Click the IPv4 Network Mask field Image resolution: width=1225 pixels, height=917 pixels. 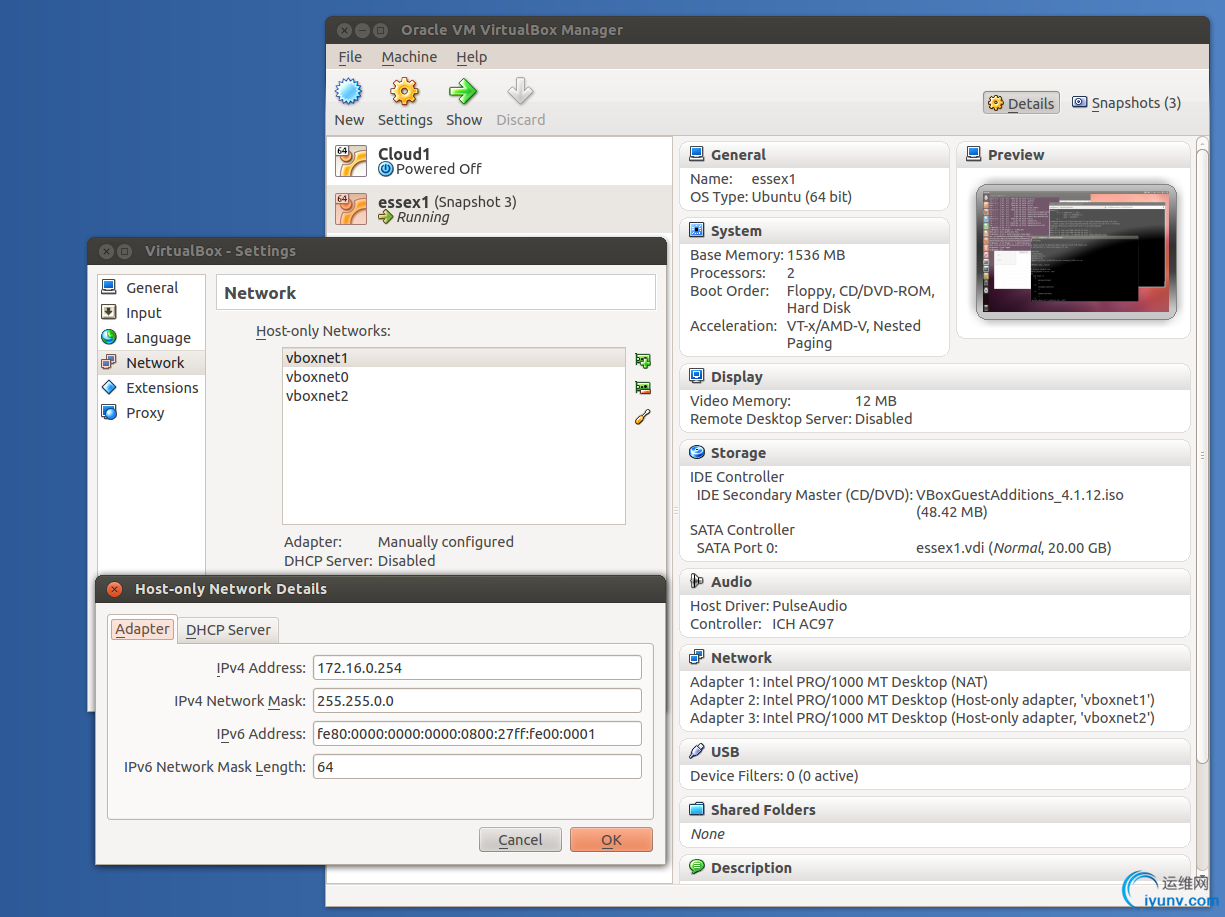(x=477, y=701)
